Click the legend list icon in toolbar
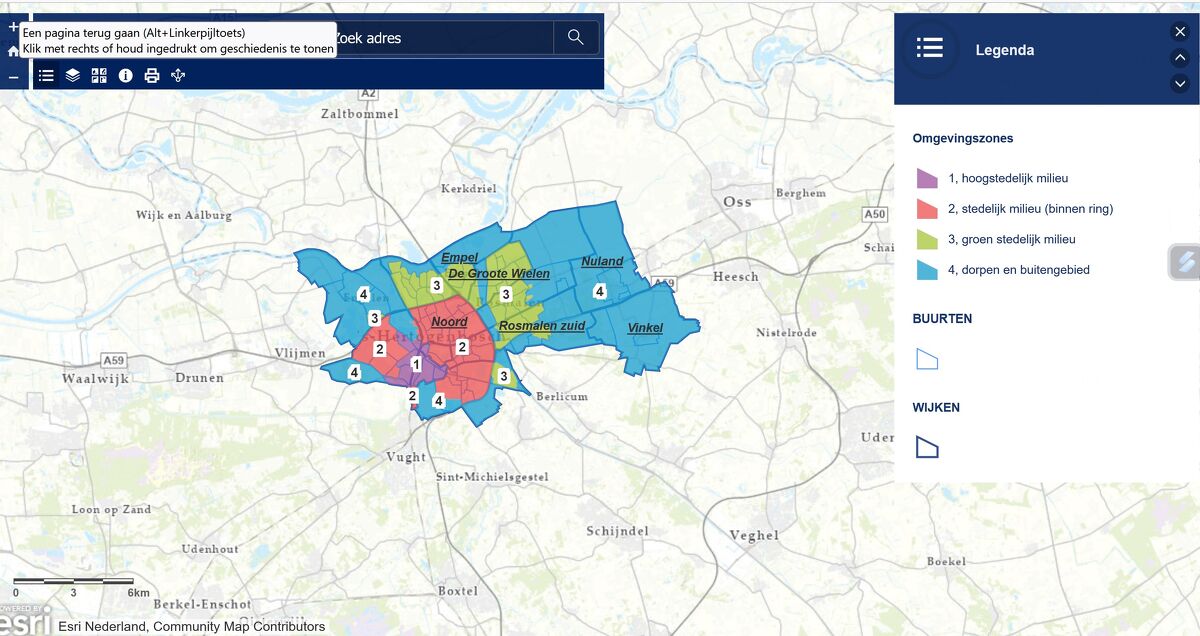The width and height of the screenshot is (1200, 636). (x=46, y=75)
